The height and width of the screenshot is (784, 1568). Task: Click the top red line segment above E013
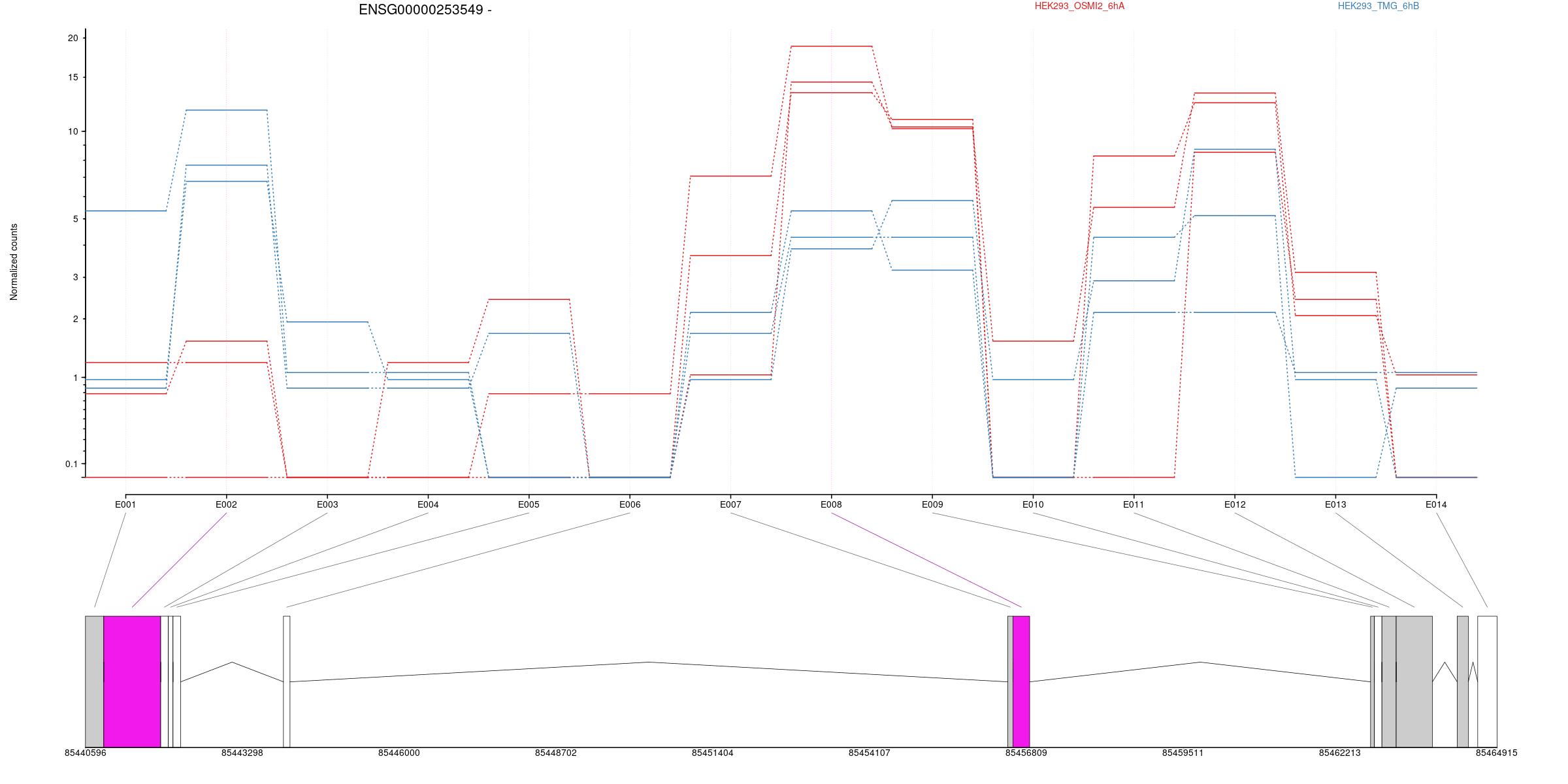tap(1335, 272)
